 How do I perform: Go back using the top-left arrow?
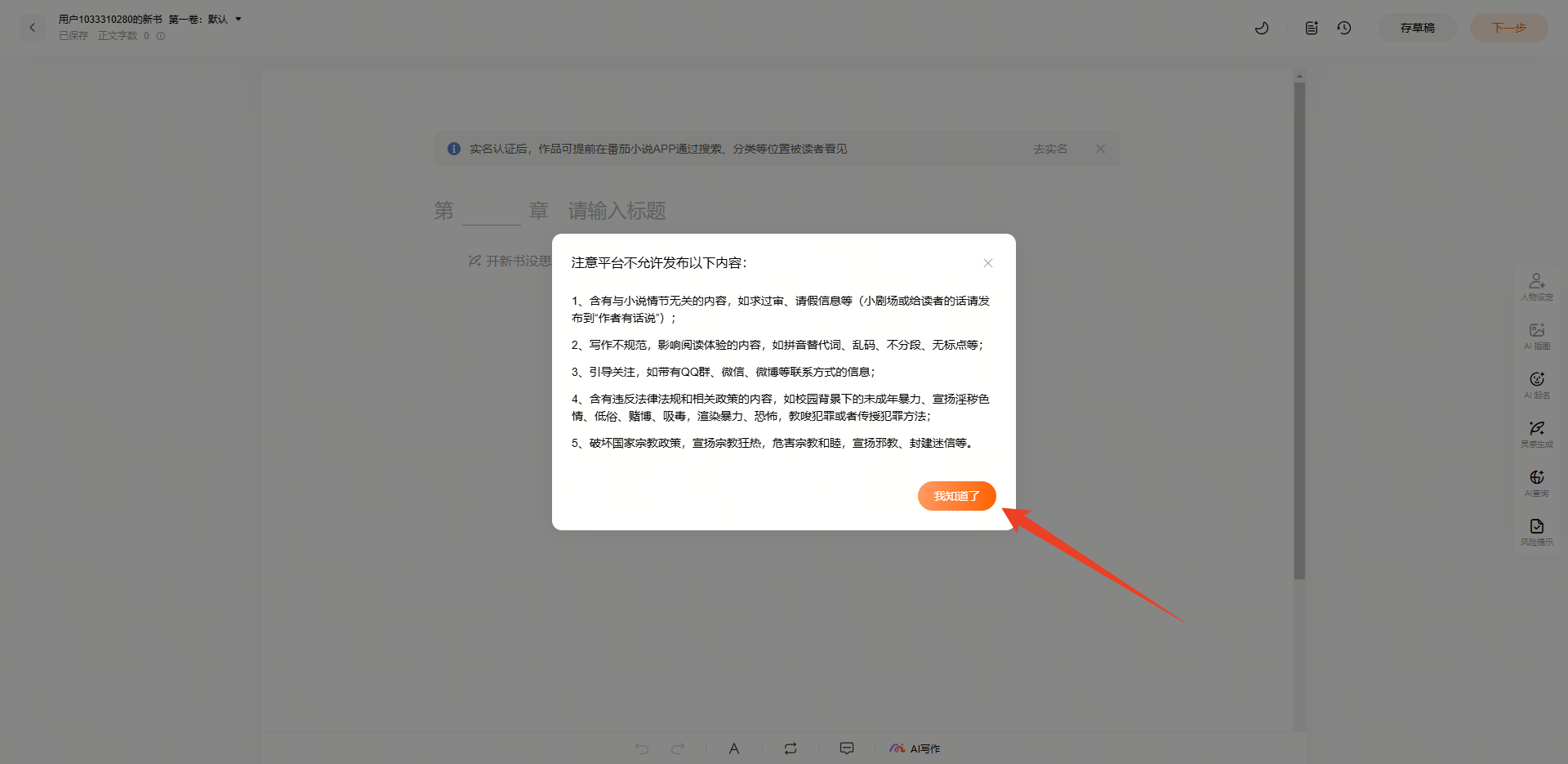click(33, 28)
